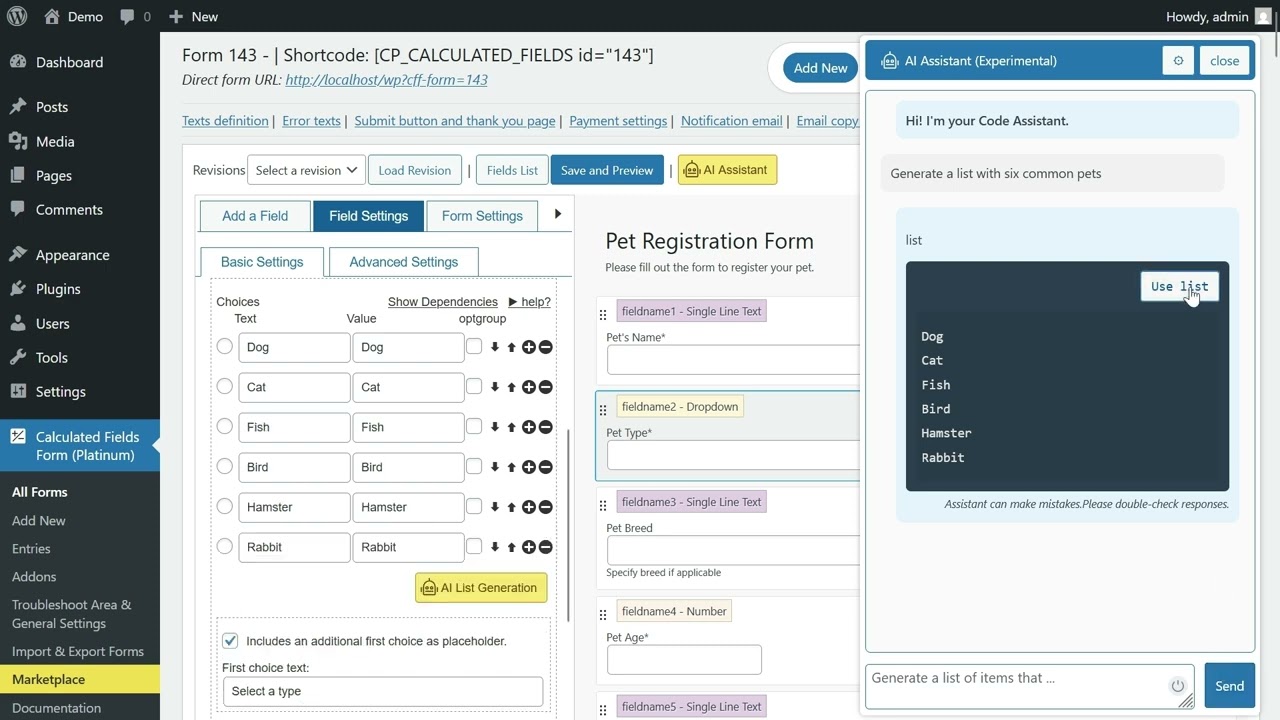Screen dimensions: 1280x720
Task: Move the Bird choice down
Action: 494,467
